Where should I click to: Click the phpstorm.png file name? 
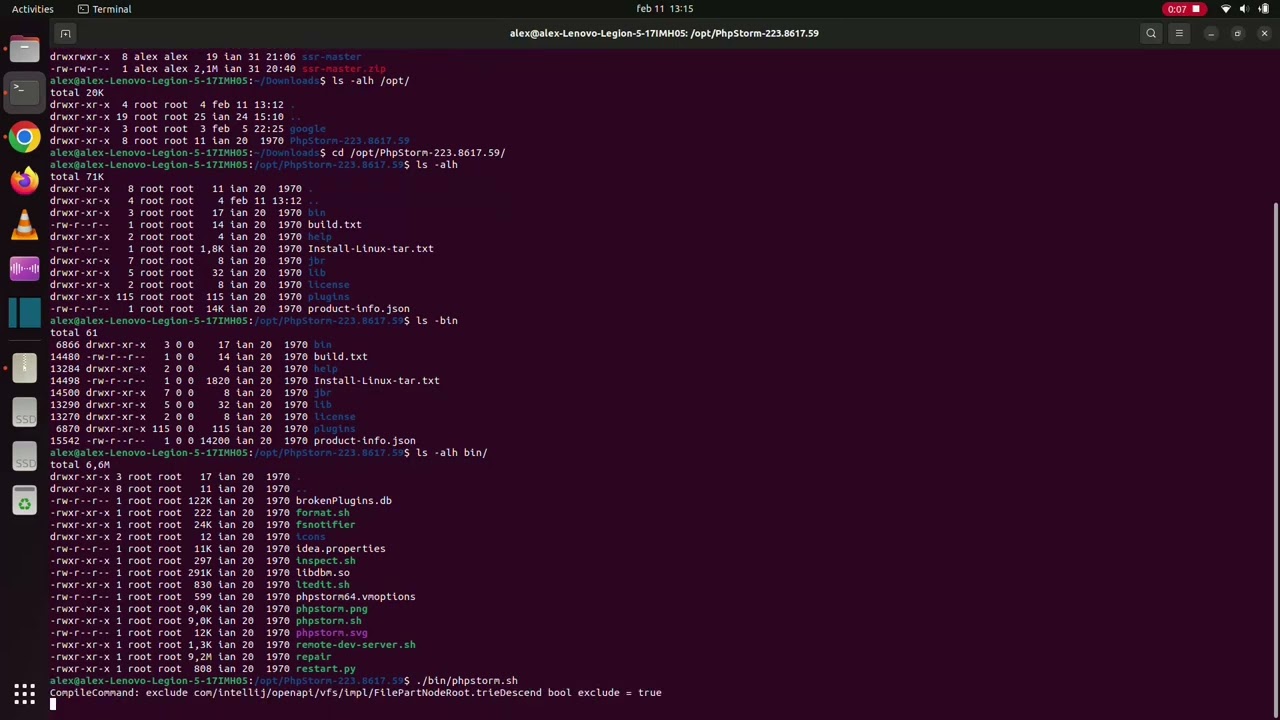click(331, 609)
